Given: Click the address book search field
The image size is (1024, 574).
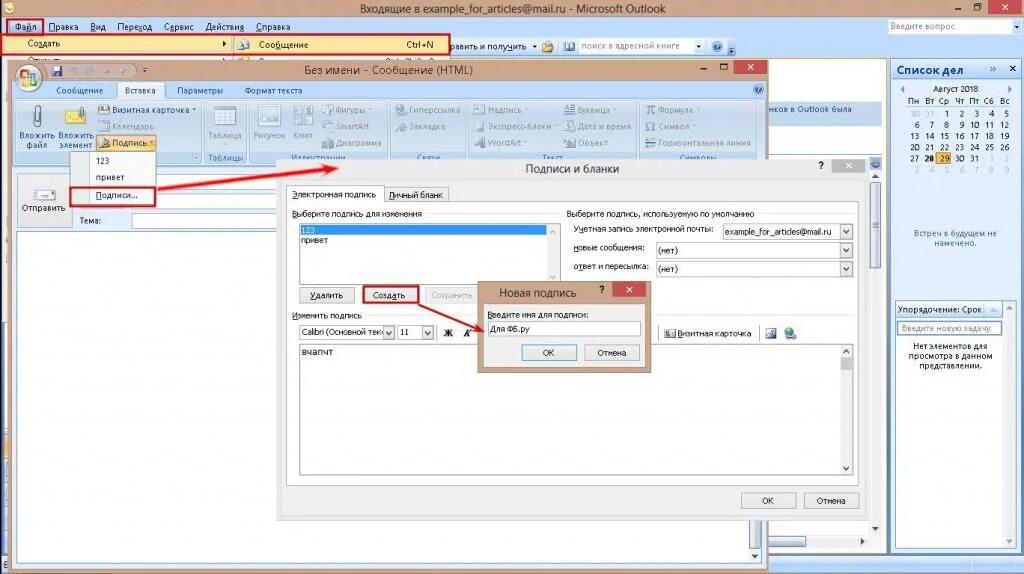Looking at the screenshot, I should click(635, 46).
